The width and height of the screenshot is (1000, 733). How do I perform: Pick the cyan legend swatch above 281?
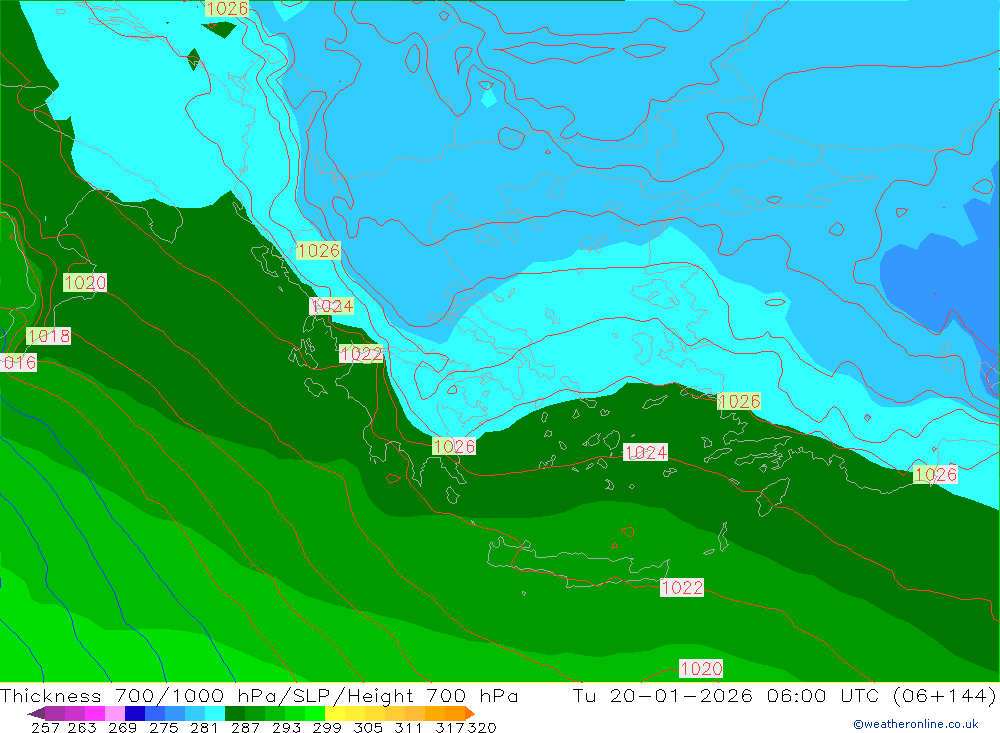[x=215, y=713]
